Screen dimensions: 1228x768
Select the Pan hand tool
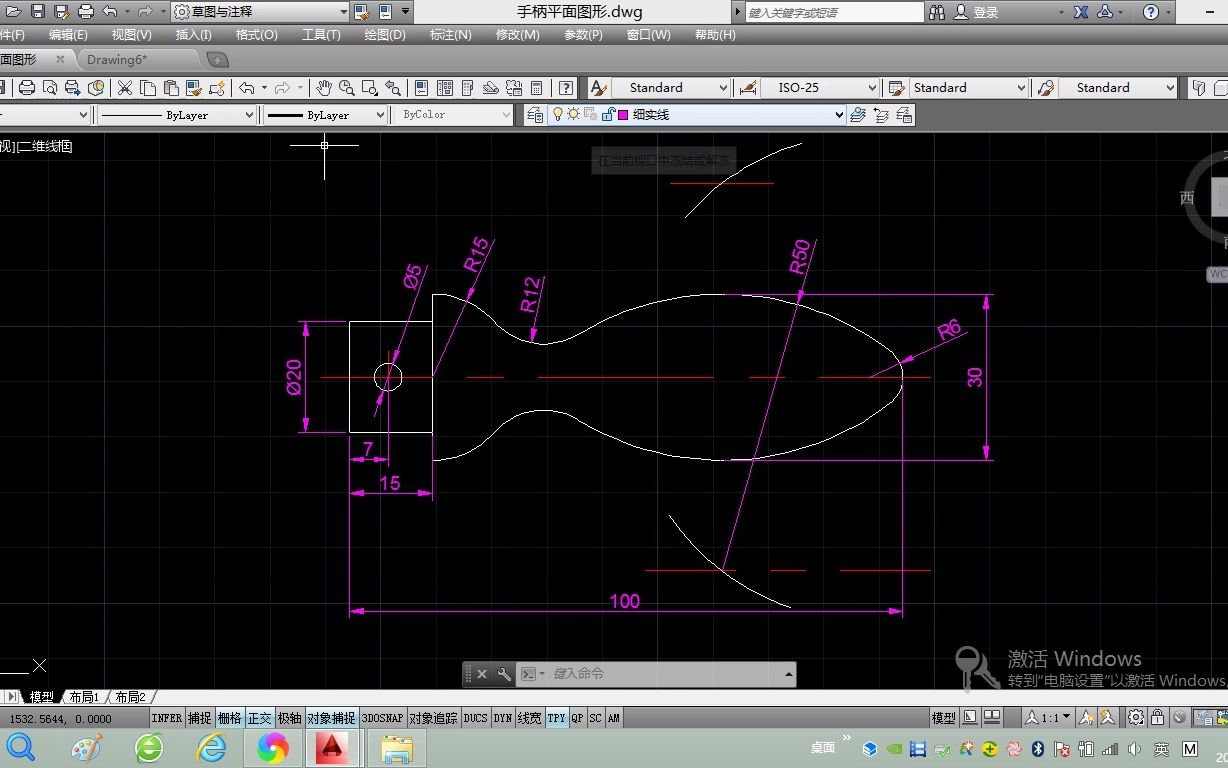pyautogui.click(x=323, y=88)
